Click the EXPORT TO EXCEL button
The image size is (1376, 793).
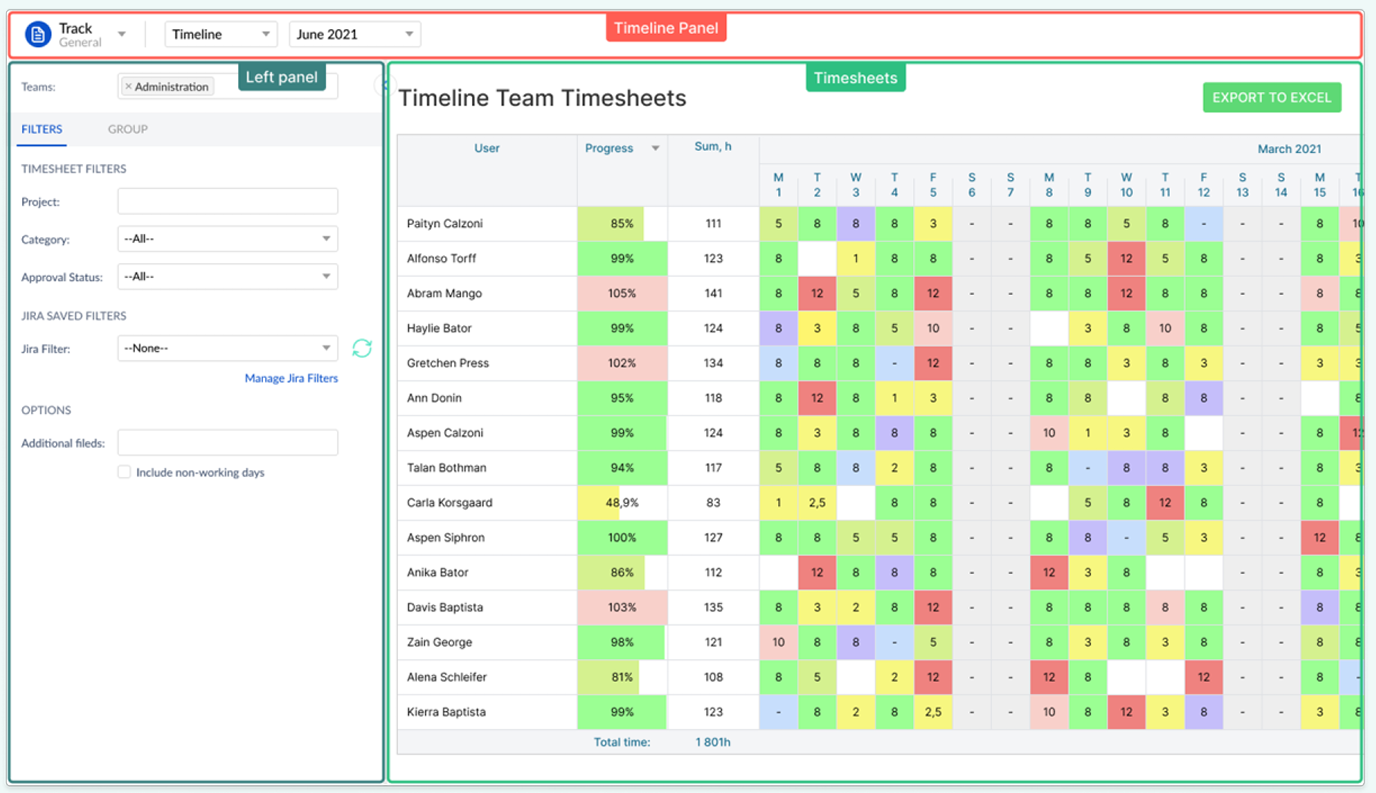pyautogui.click(x=1272, y=98)
